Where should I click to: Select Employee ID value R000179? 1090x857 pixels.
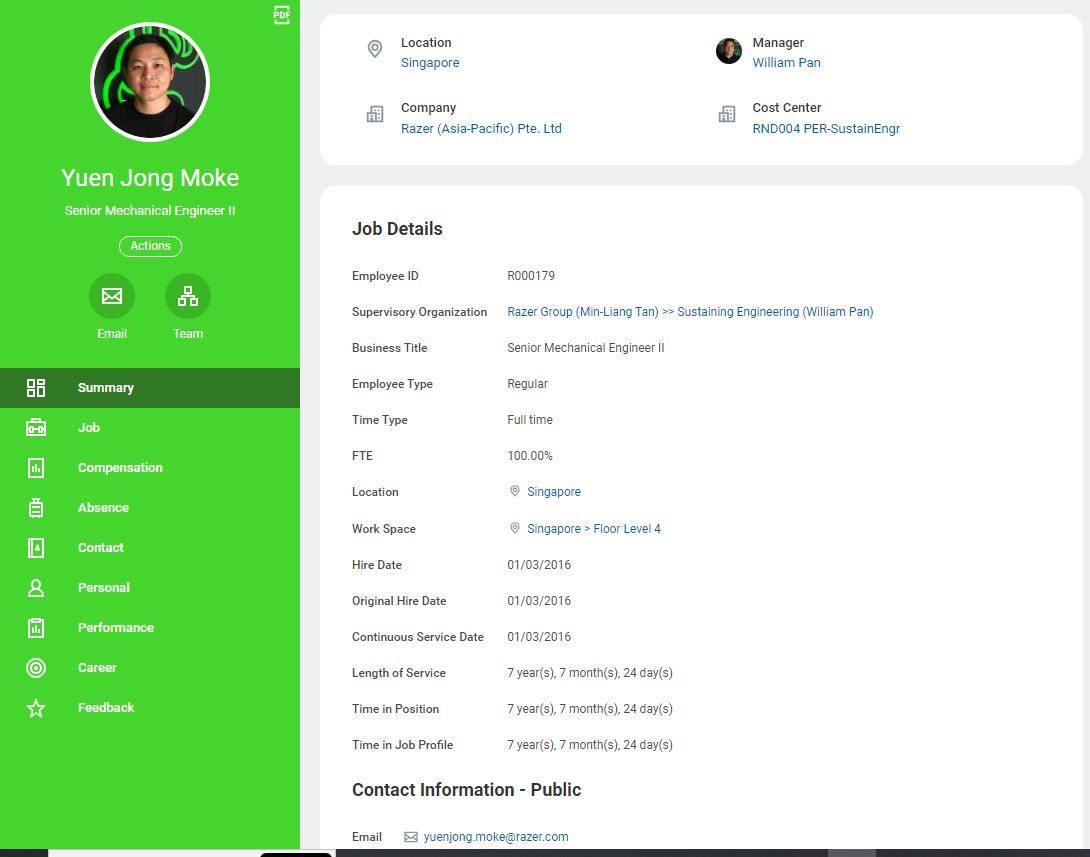(x=531, y=276)
